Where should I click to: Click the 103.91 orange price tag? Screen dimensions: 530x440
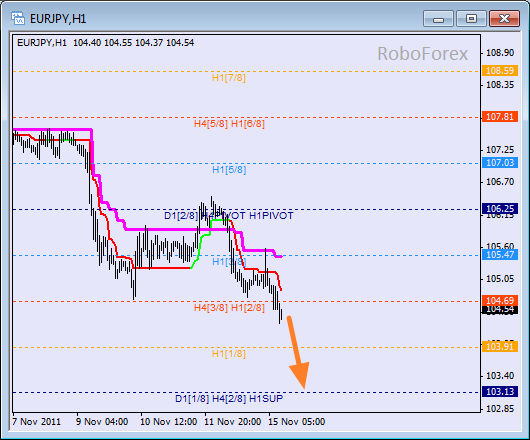pyautogui.click(x=500, y=346)
